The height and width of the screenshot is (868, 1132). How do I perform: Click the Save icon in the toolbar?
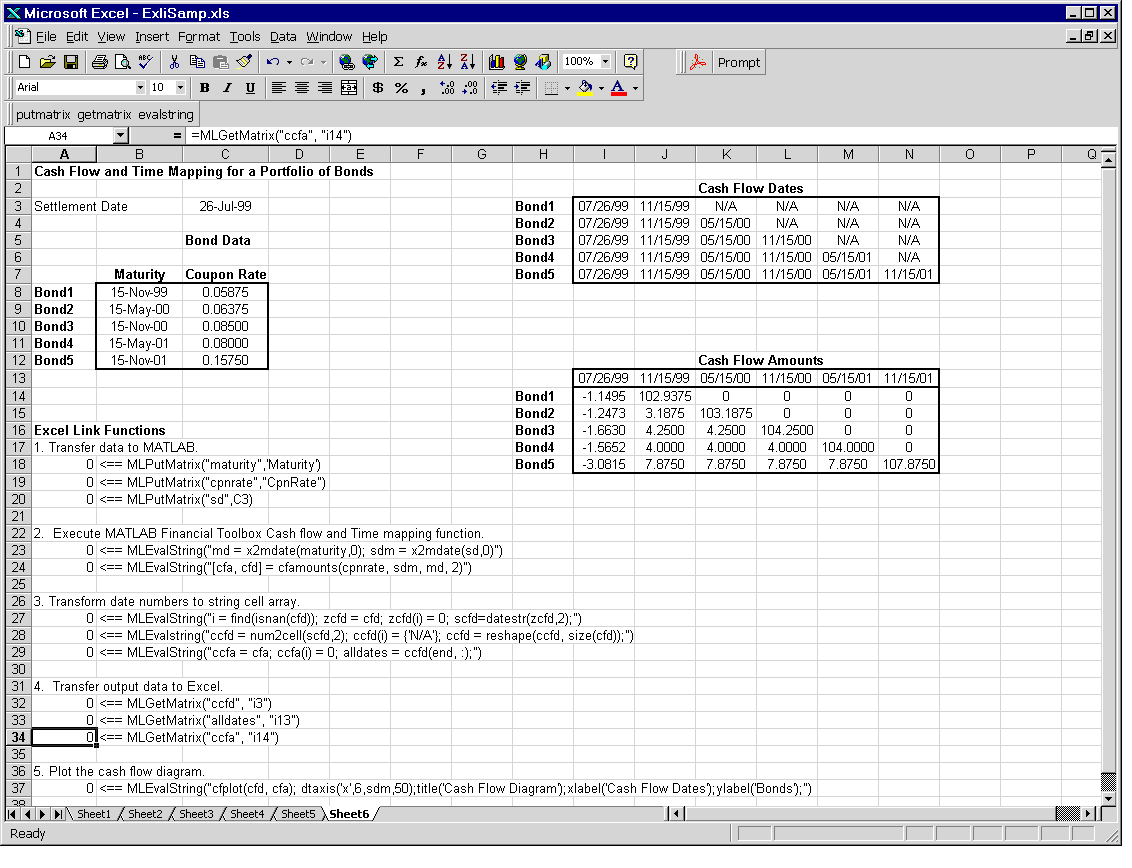coord(71,62)
